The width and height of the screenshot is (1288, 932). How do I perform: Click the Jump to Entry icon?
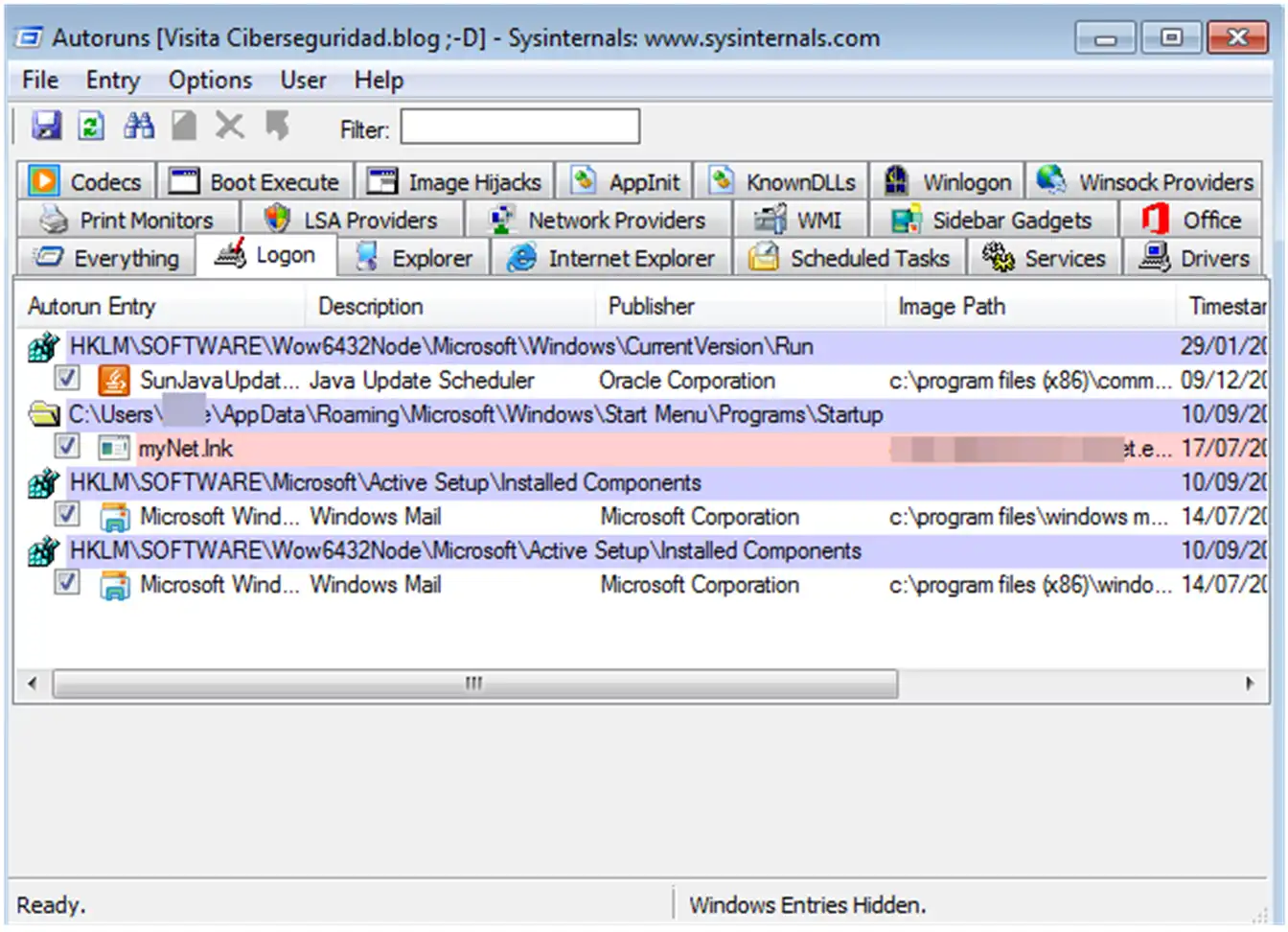(278, 126)
